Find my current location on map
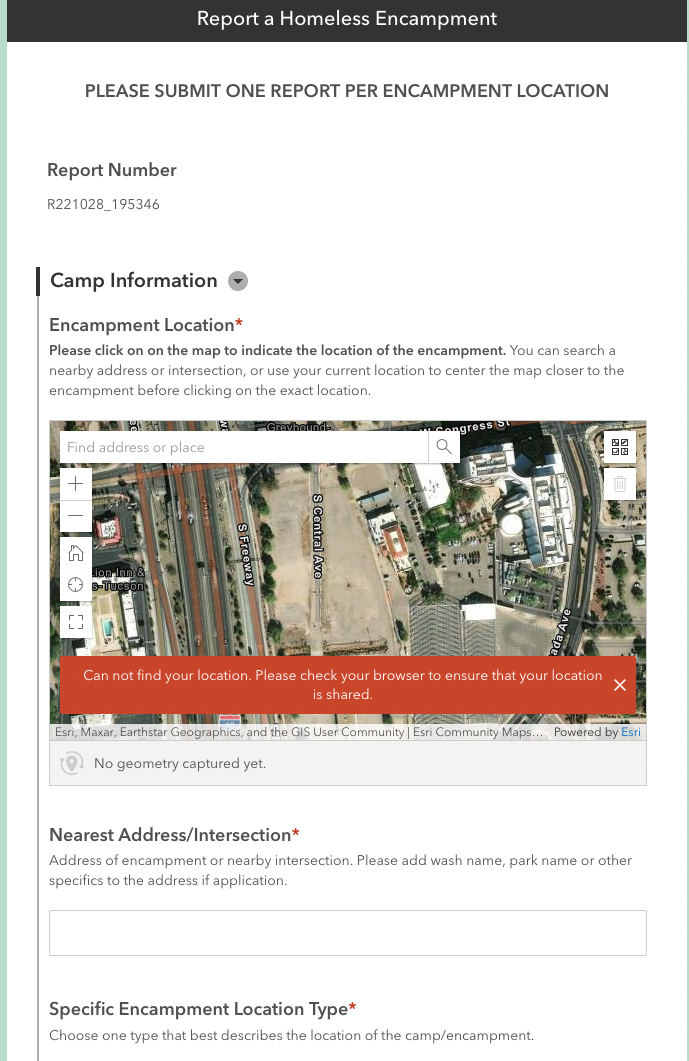This screenshot has width=689, height=1061. coord(76,585)
